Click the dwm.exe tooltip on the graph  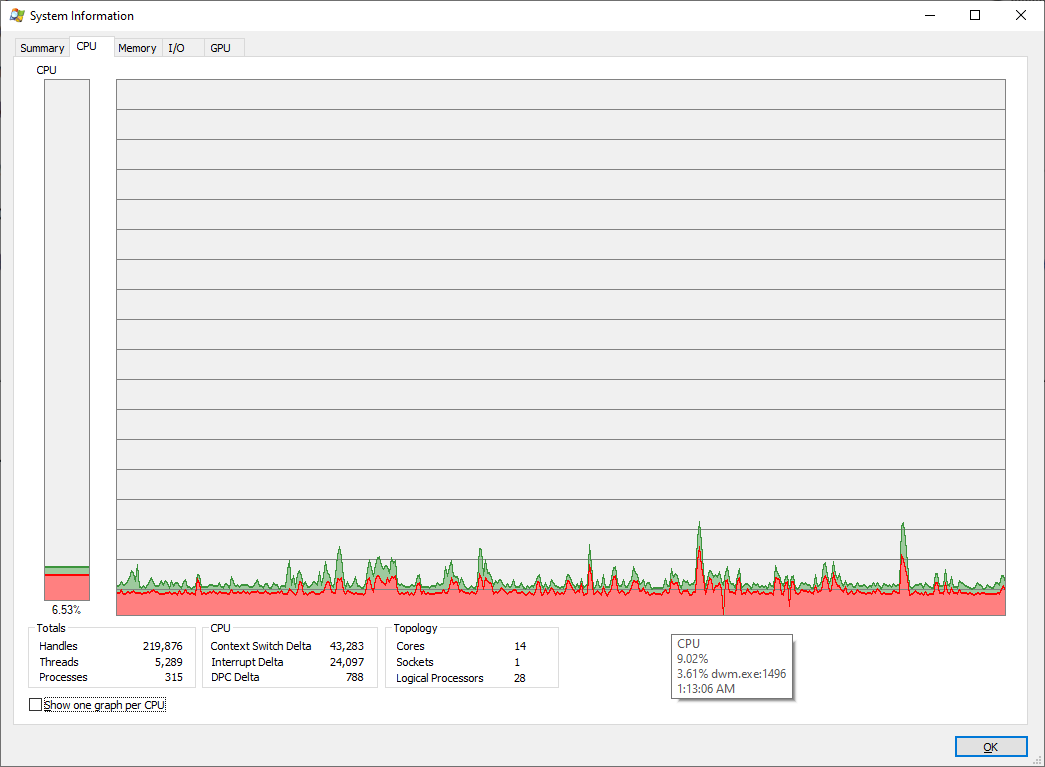tap(732, 664)
